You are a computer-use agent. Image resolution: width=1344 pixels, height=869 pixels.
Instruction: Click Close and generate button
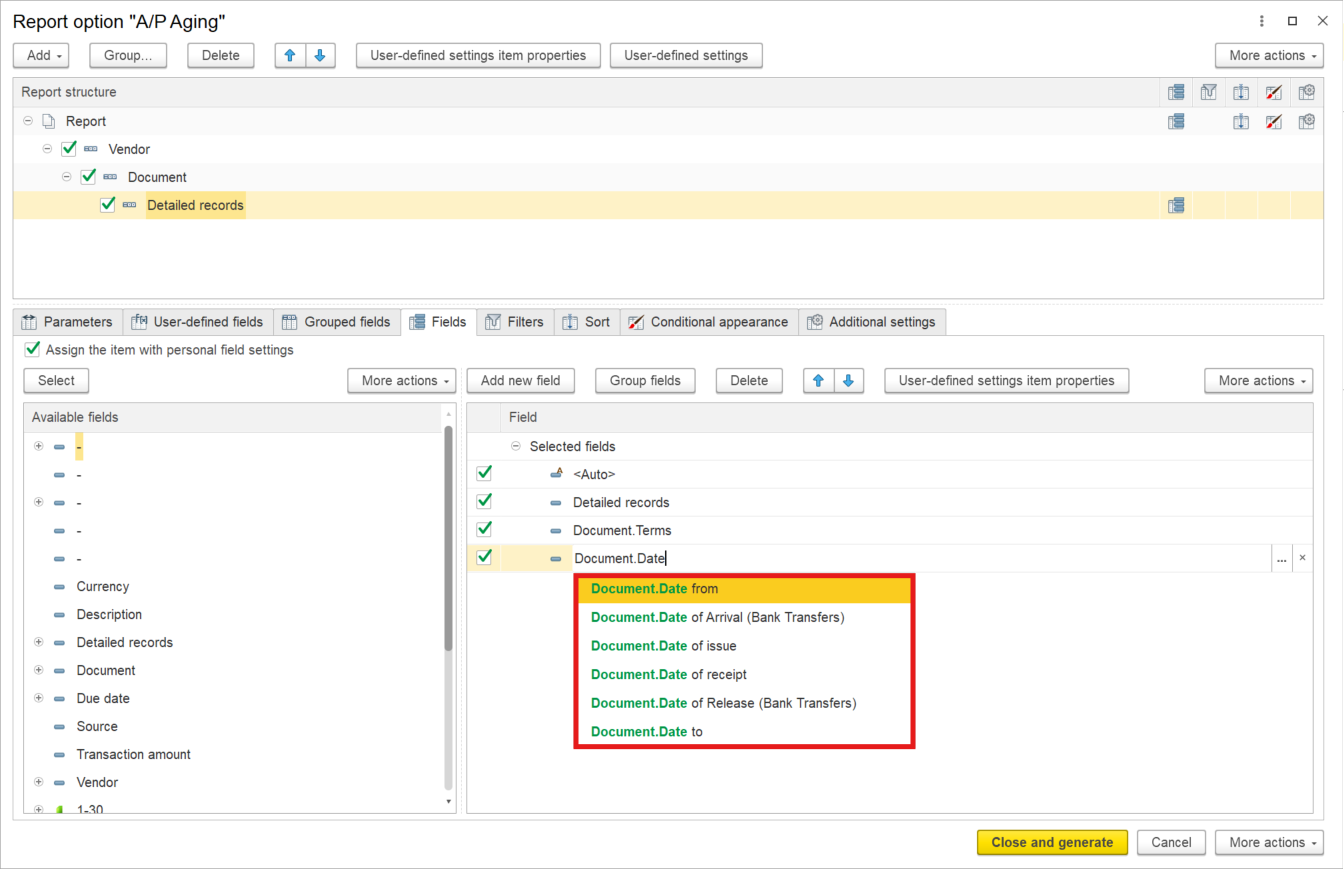pyautogui.click(x=1052, y=843)
